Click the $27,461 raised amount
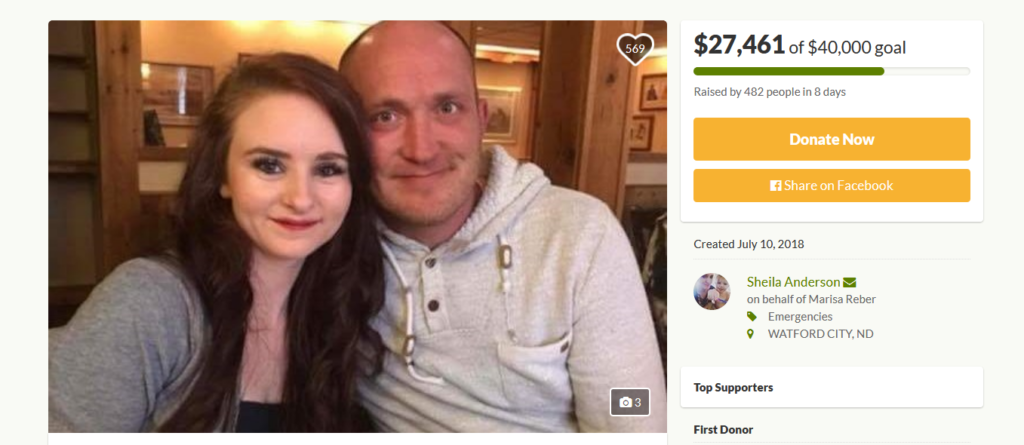The height and width of the screenshot is (445, 1024). pos(739,45)
